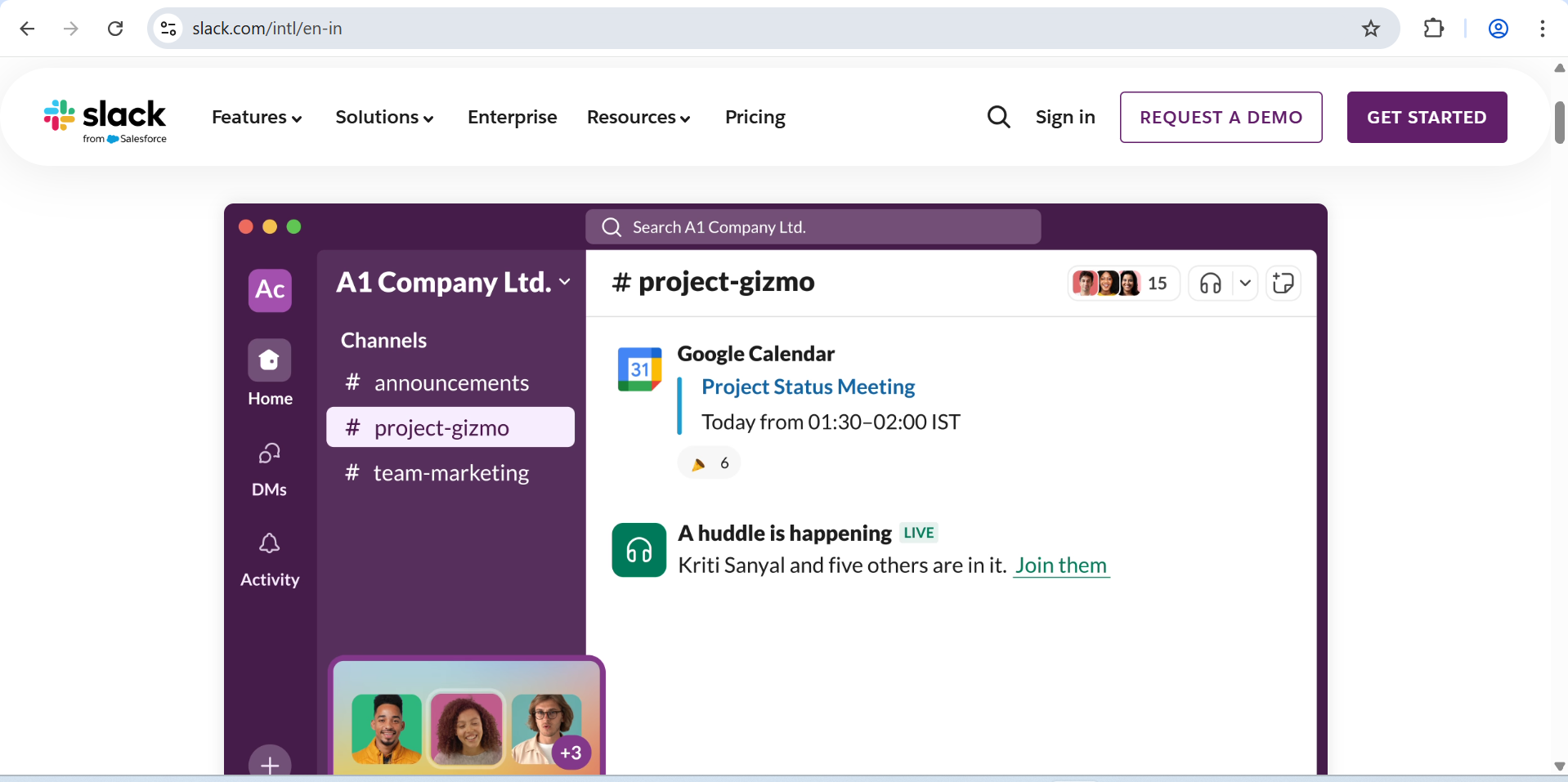Start a huddle with the headphones icon
This screenshot has height=782, width=1568.
pyautogui.click(x=1212, y=283)
